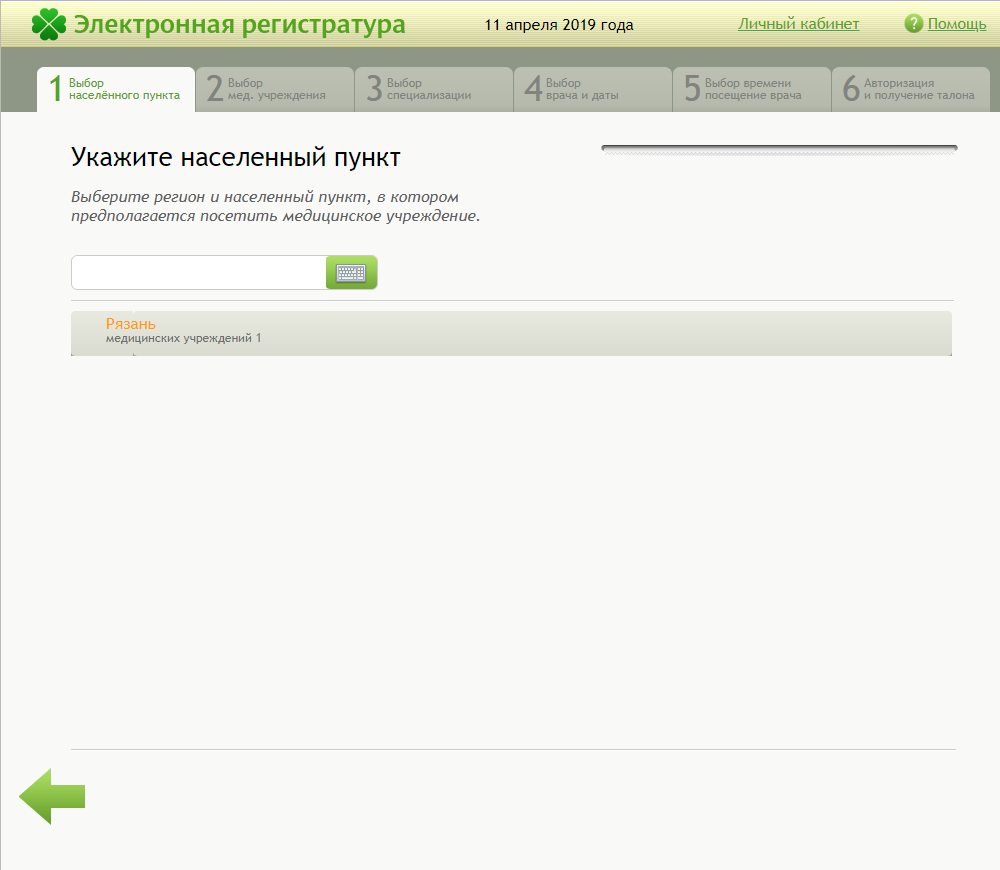Jump to step 6 Авторизация и получение талона
The width and height of the screenshot is (1000, 870).
click(911, 89)
